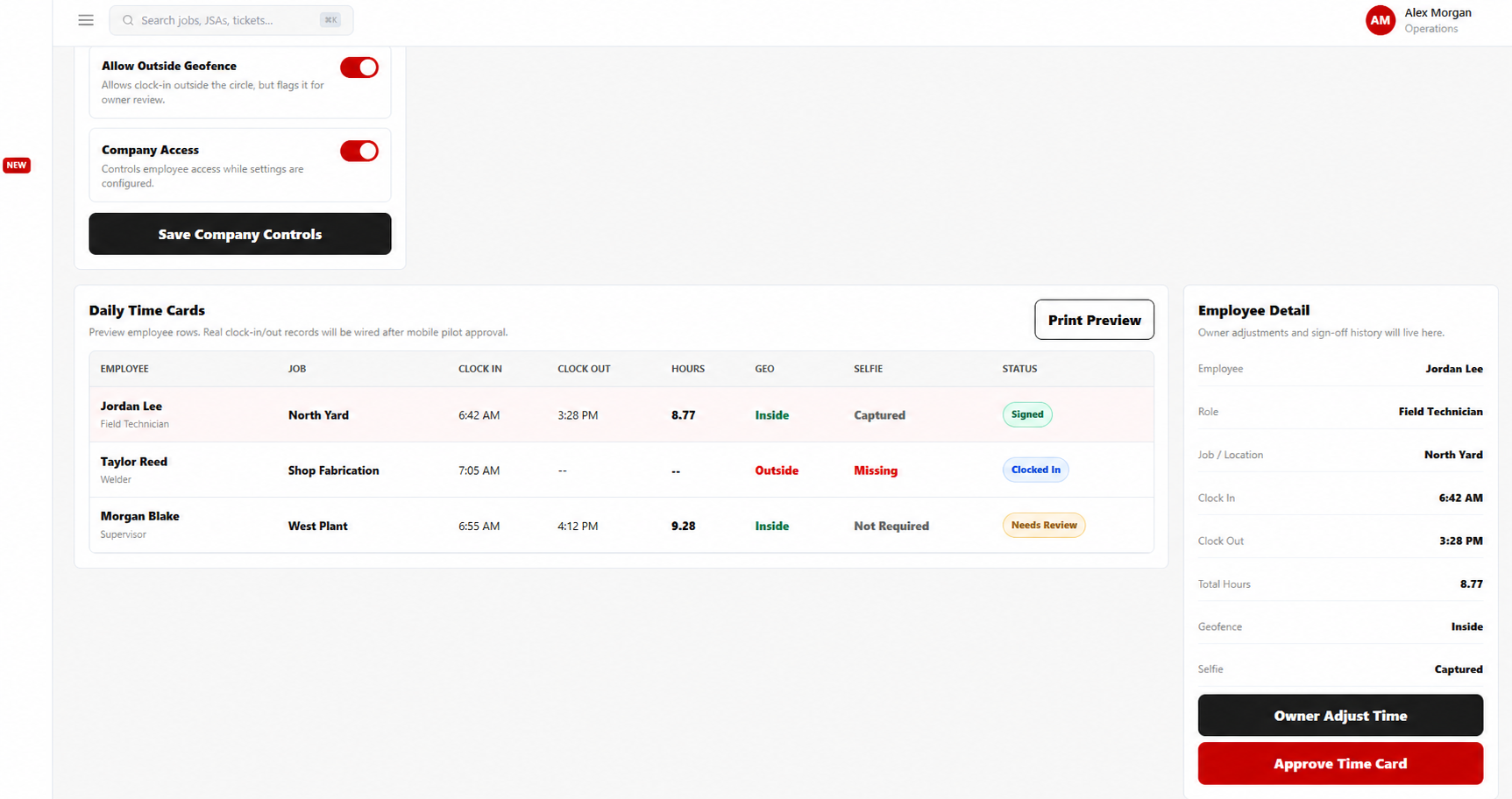Click the red NEW badge
Screen dimensions: 1512x799
(17, 165)
